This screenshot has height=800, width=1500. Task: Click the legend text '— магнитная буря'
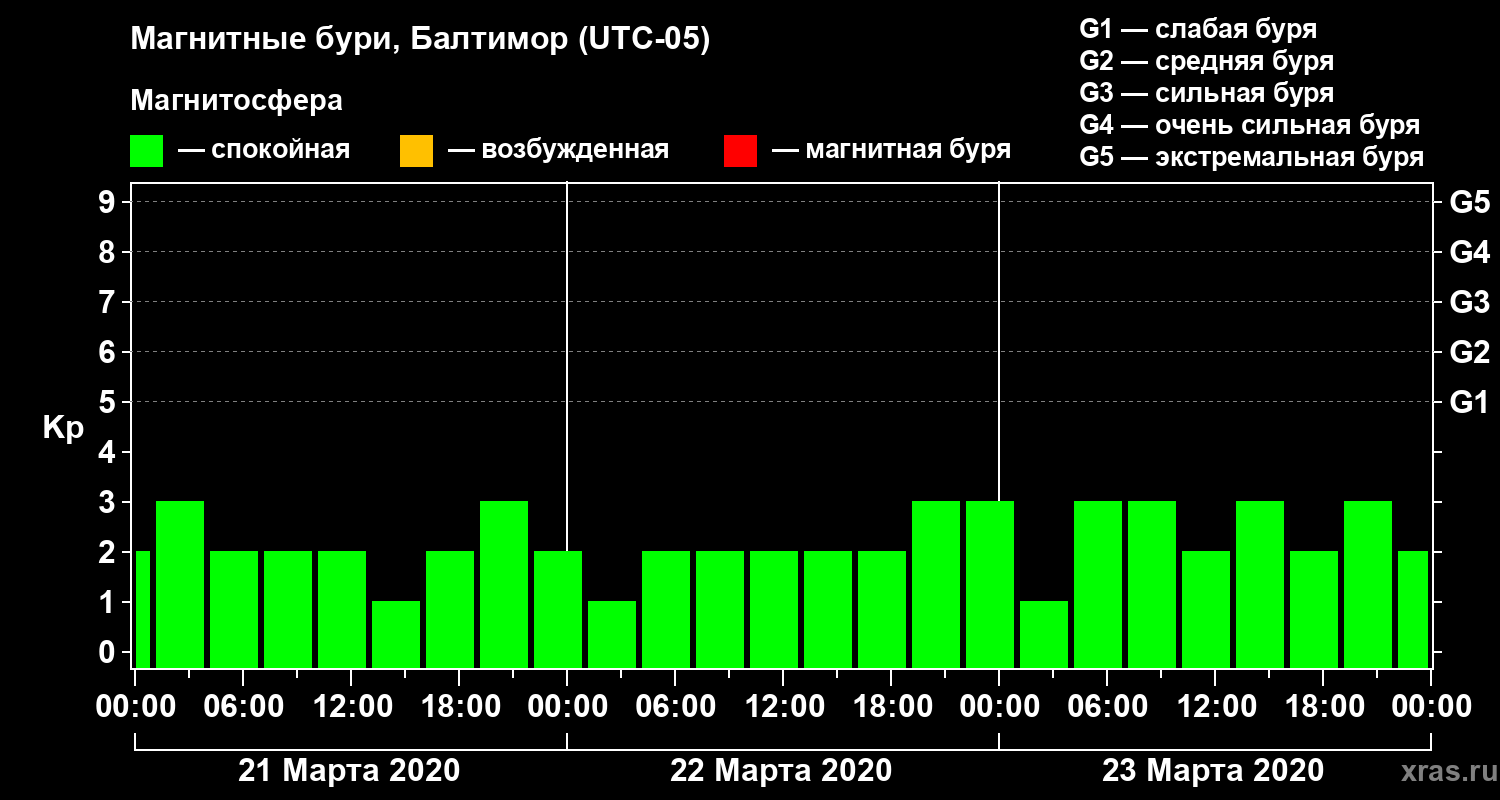click(x=892, y=151)
